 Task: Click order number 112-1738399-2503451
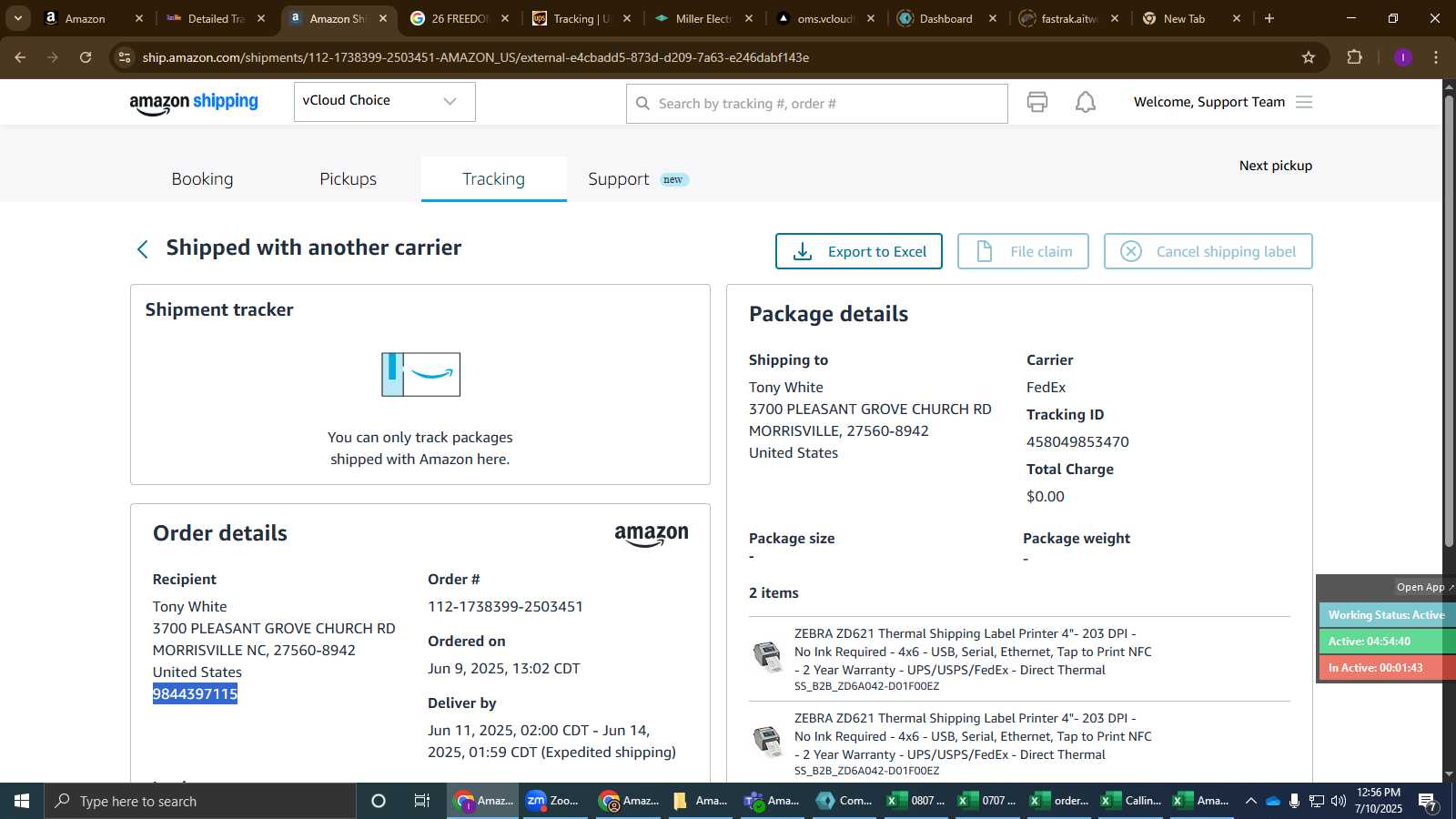point(505,607)
